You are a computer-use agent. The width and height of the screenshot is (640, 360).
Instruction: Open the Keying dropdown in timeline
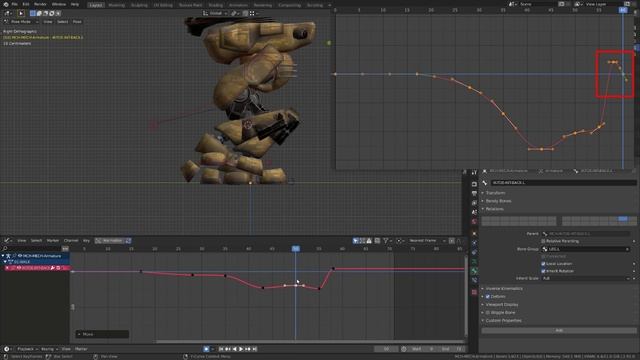coord(49,349)
